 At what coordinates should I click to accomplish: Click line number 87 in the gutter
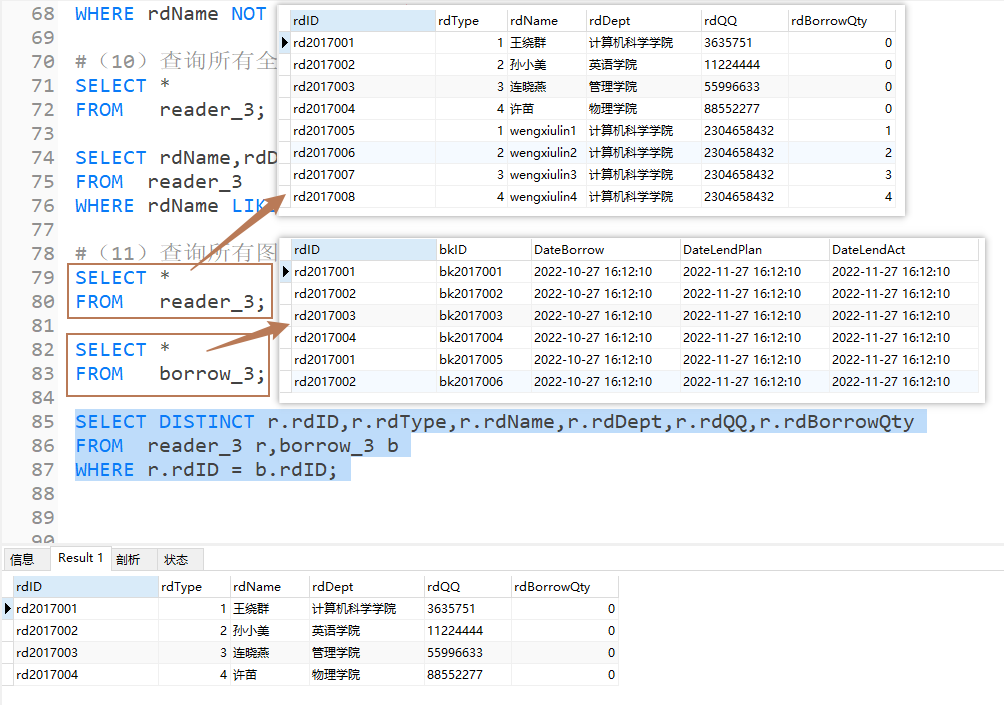(43, 469)
